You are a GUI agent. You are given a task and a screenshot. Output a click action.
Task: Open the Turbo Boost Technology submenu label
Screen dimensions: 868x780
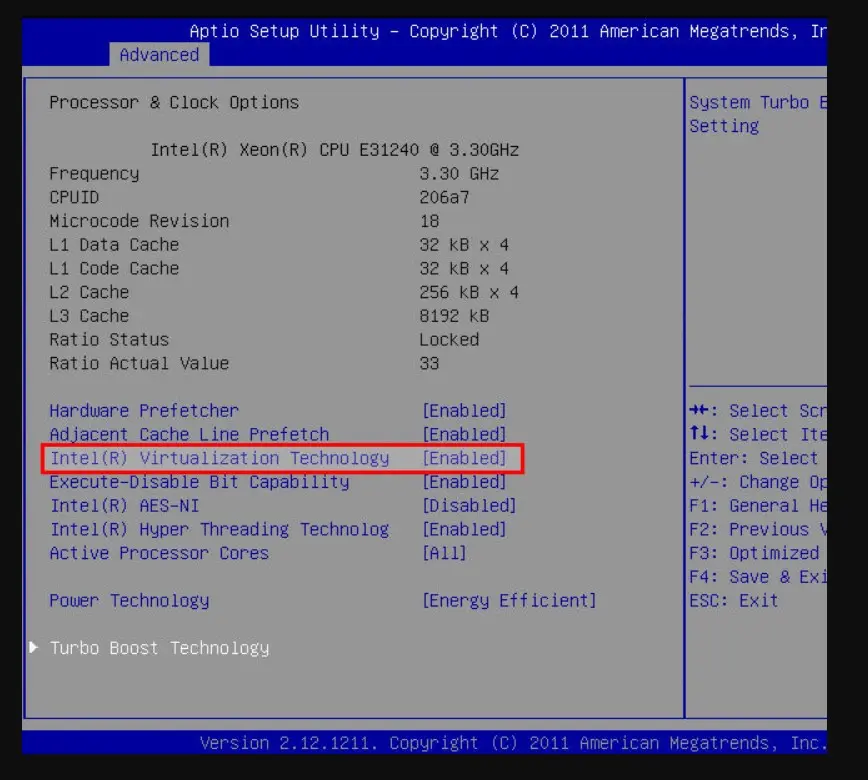coord(159,648)
